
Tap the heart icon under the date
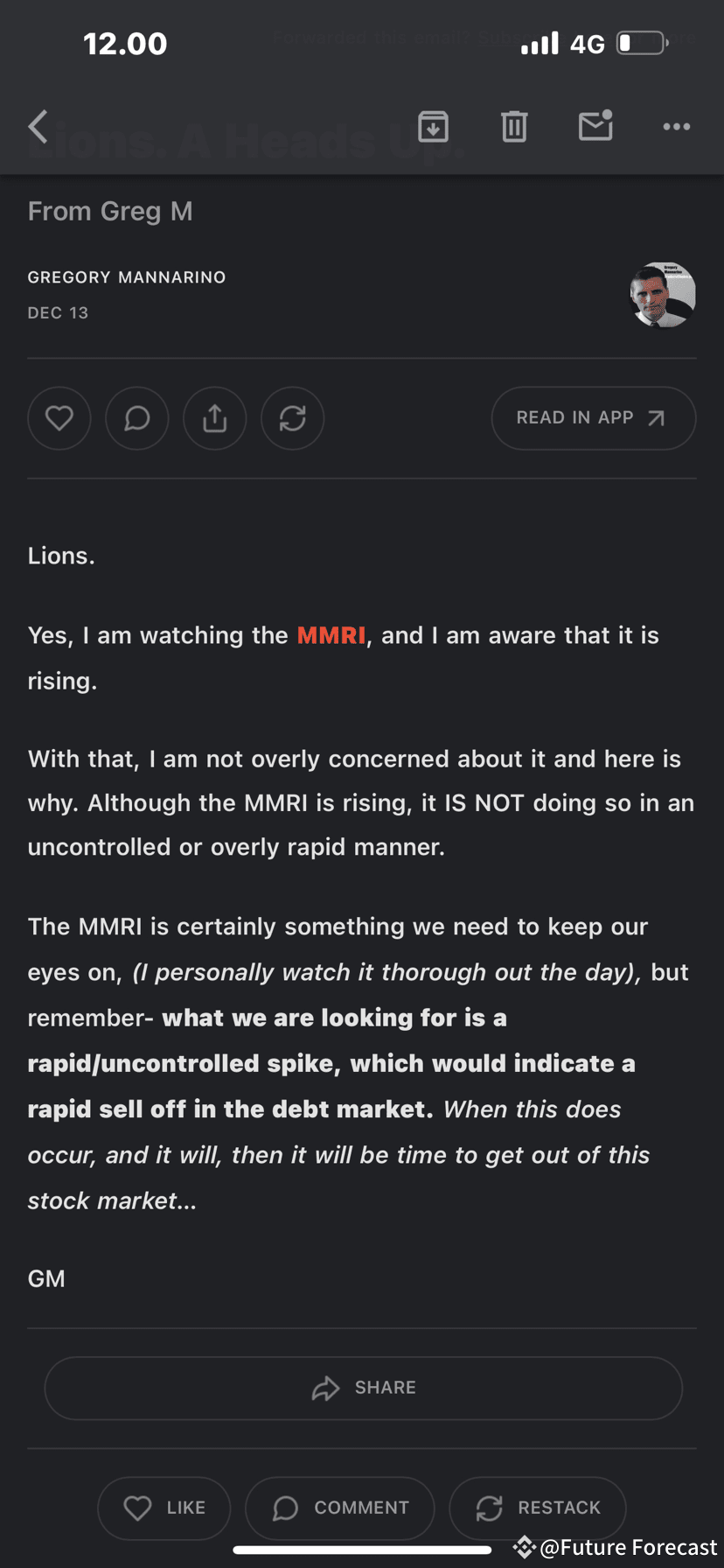tap(59, 418)
